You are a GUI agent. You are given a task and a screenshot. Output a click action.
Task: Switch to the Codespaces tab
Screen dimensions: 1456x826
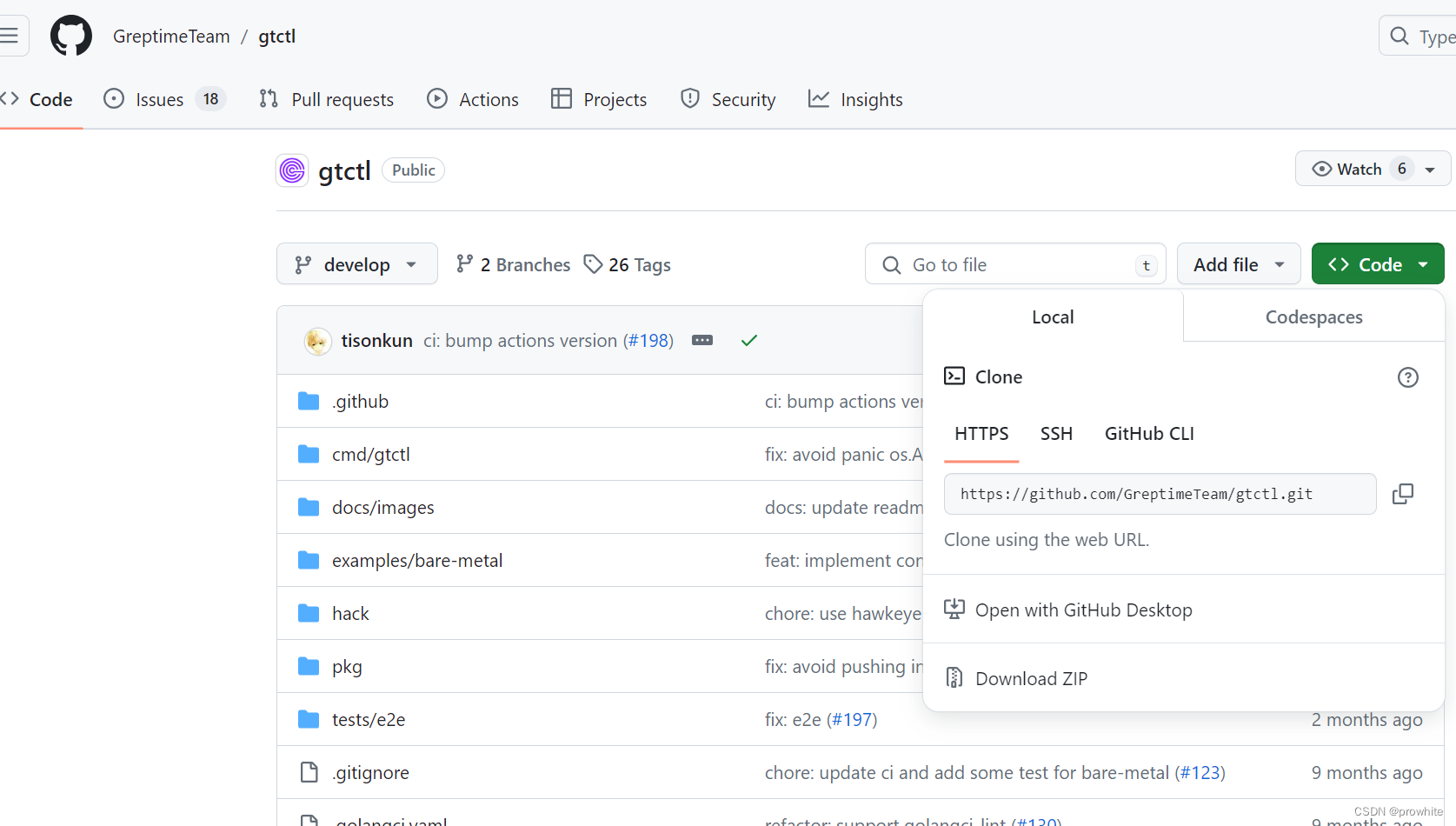(1313, 316)
